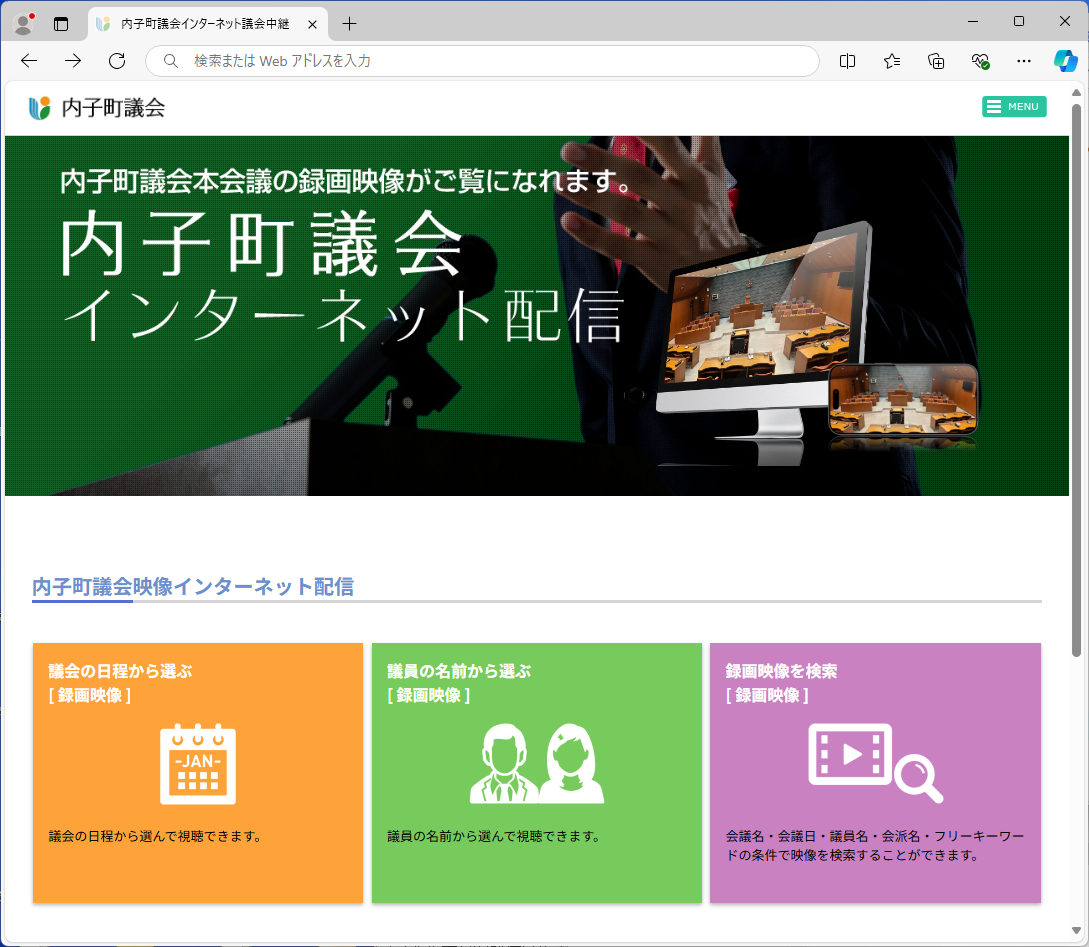This screenshot has height=947, width=1089.
Task: Click the scrollbar down arrow
Action: pos(1076,931)
